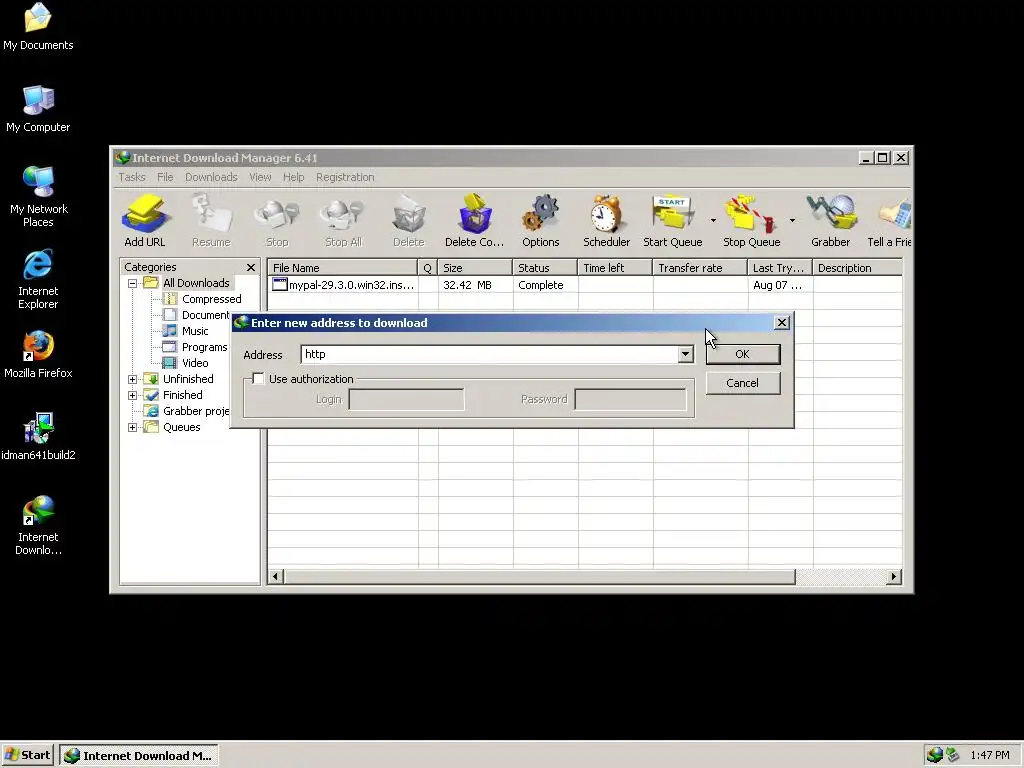The width and height of the screenshot is (1024, 768).
Task: Enable Use authorization checkbox
Action: click(259, 379)
